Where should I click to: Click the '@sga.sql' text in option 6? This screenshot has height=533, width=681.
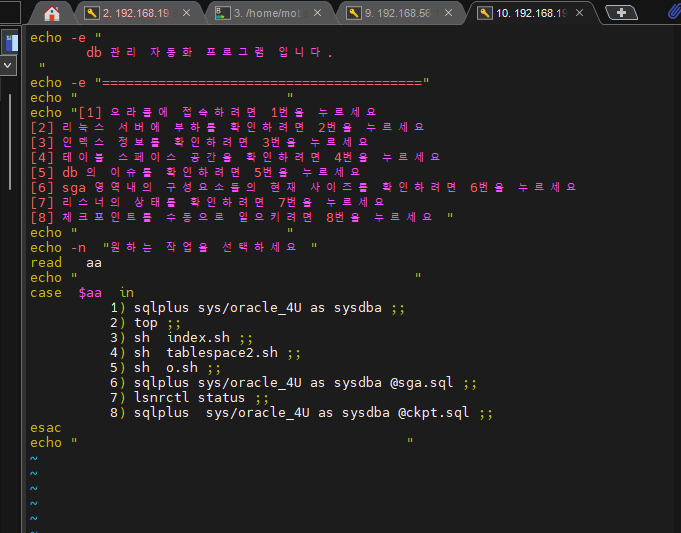(x=421, y=382)
